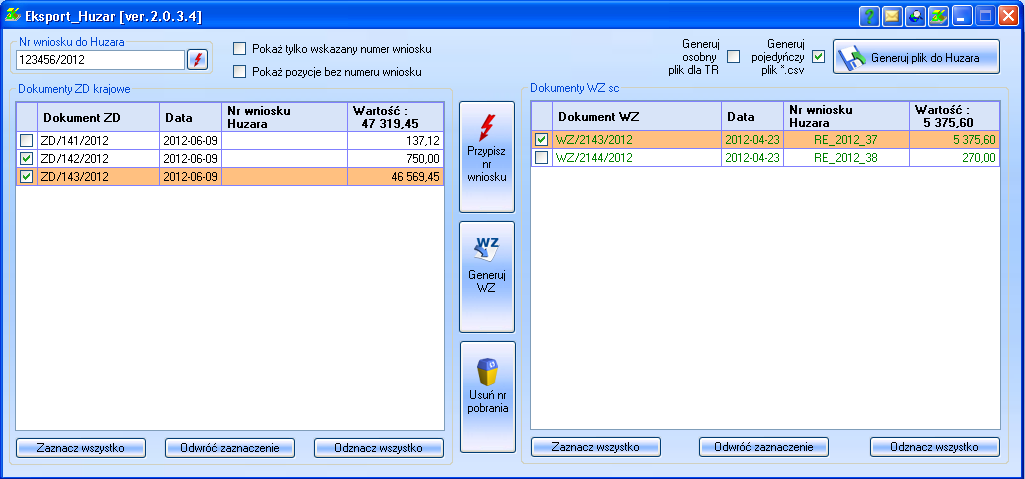The width and height of the screenshot is (1025, 479).
Task: Click right 'Odwróć zaznaczenie' under WZ documents
Action: [764, 447]
